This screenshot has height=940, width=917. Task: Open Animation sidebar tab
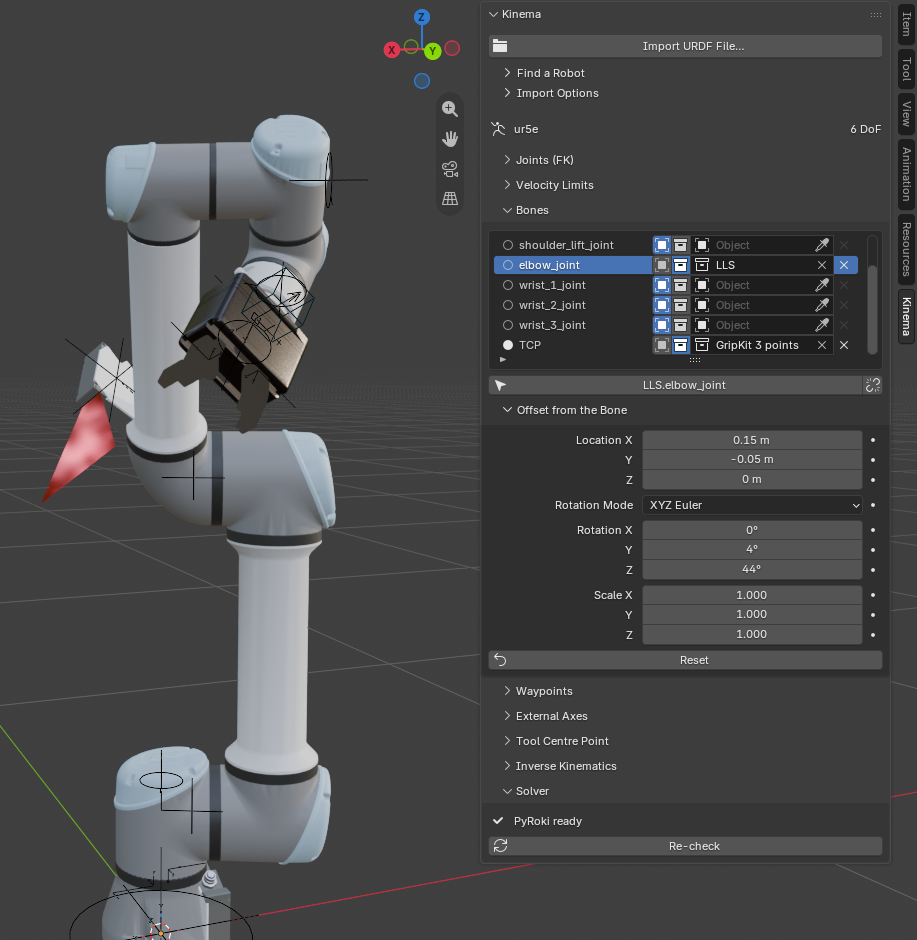(906, 174)
